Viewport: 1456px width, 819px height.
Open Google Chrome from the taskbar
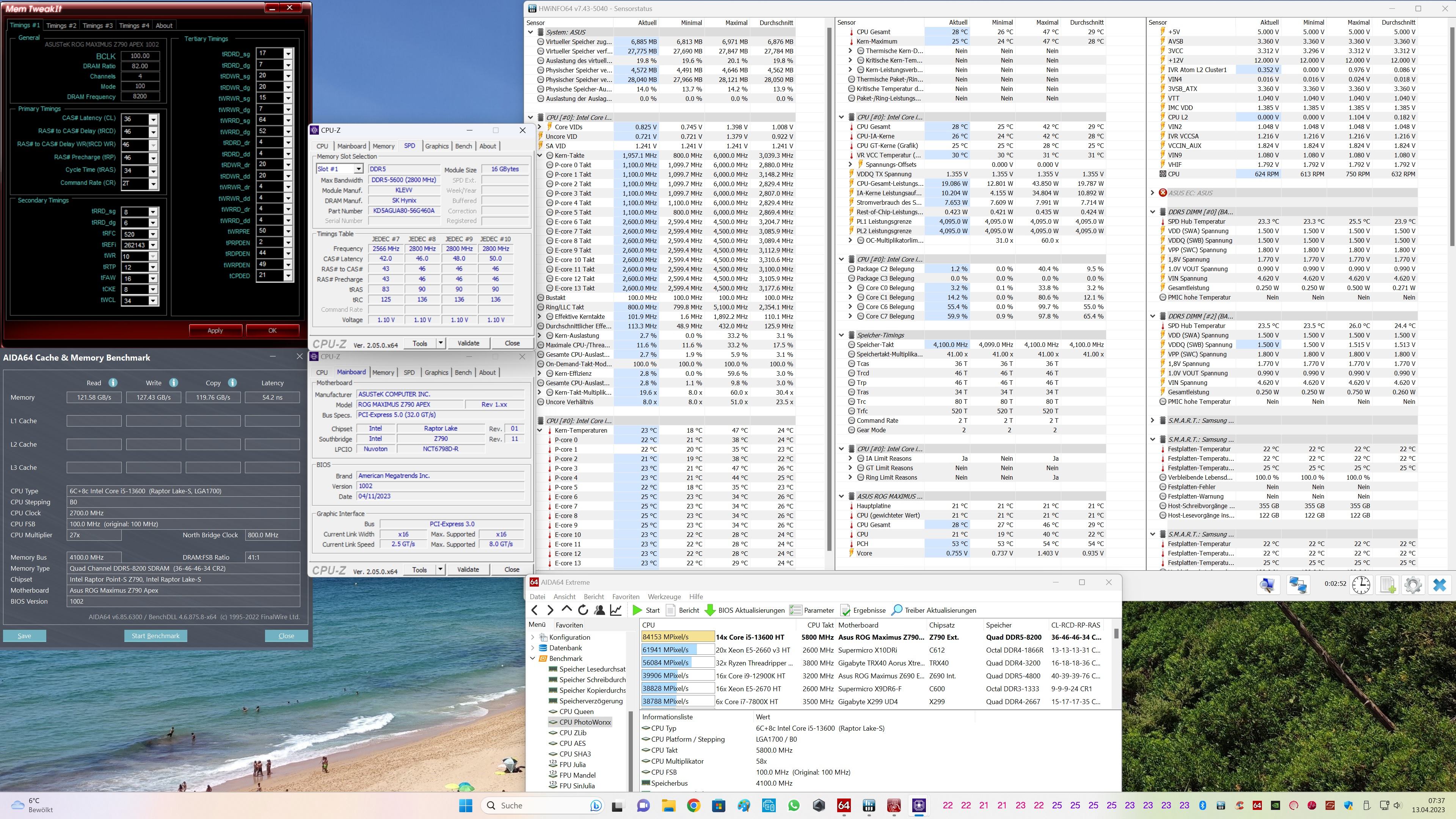(693, 805)
